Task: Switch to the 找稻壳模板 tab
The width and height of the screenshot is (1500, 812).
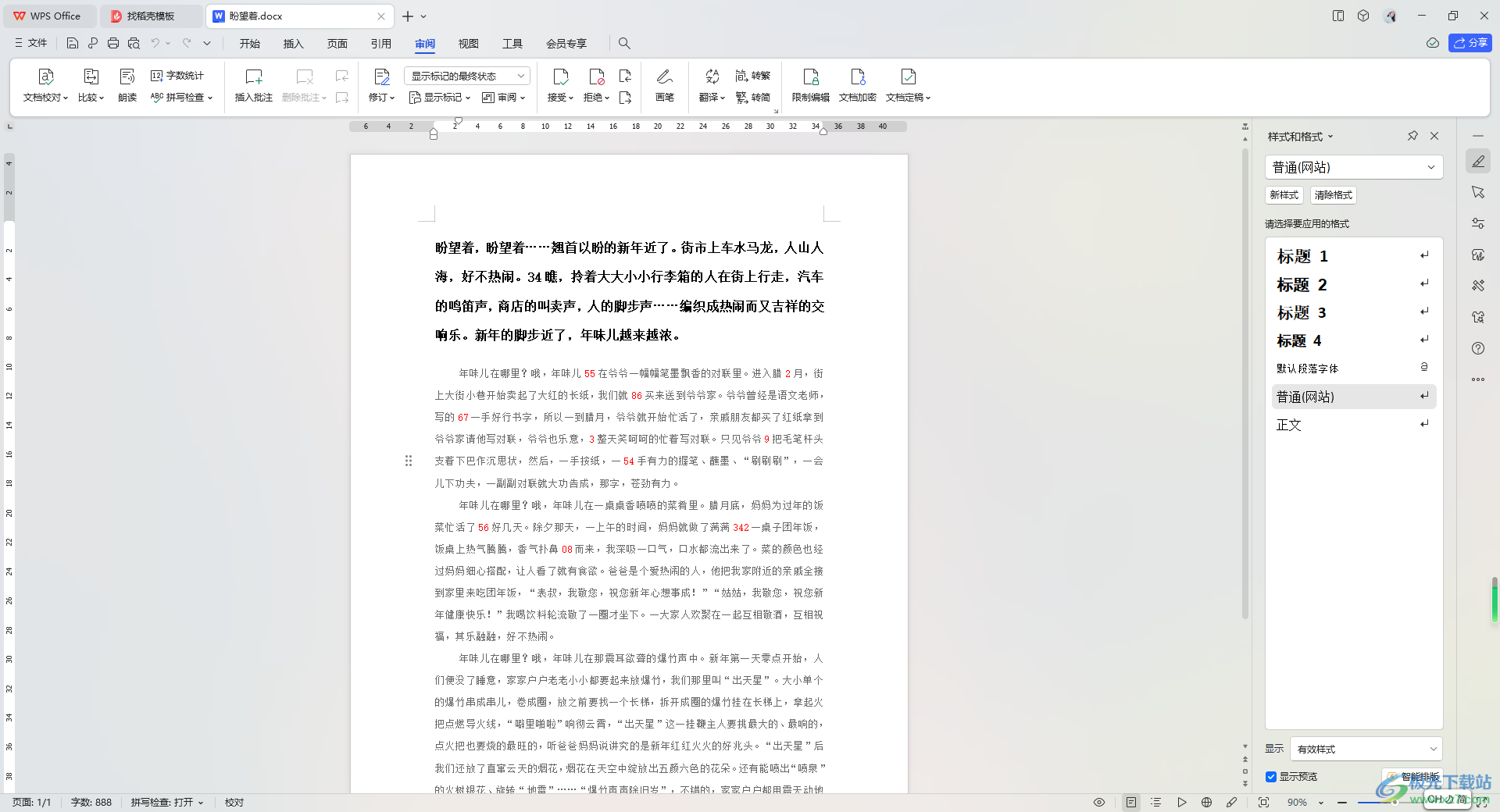Action: (x=151, y=16)
